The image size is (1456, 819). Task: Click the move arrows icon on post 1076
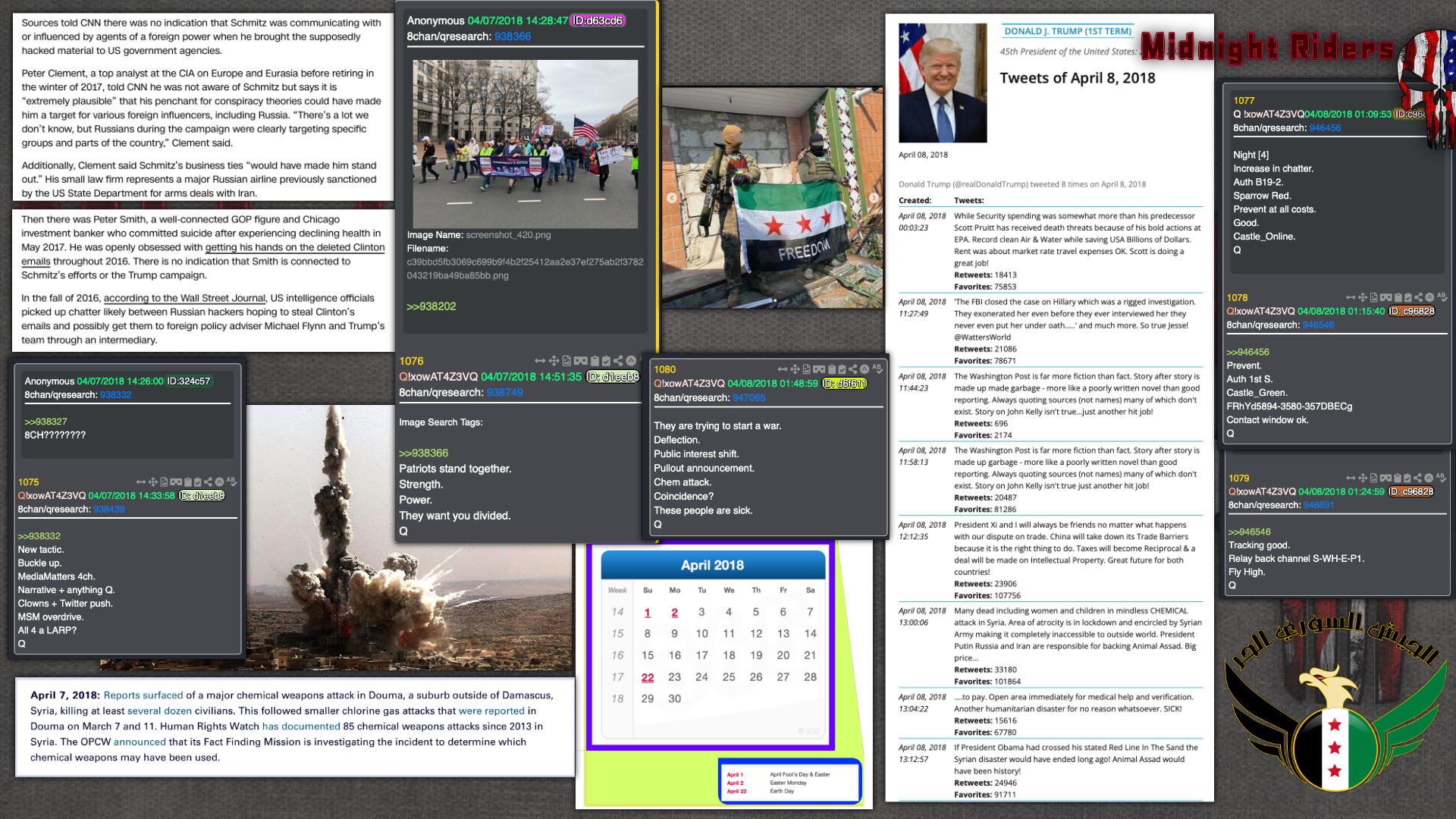click(x=554, y=361)
